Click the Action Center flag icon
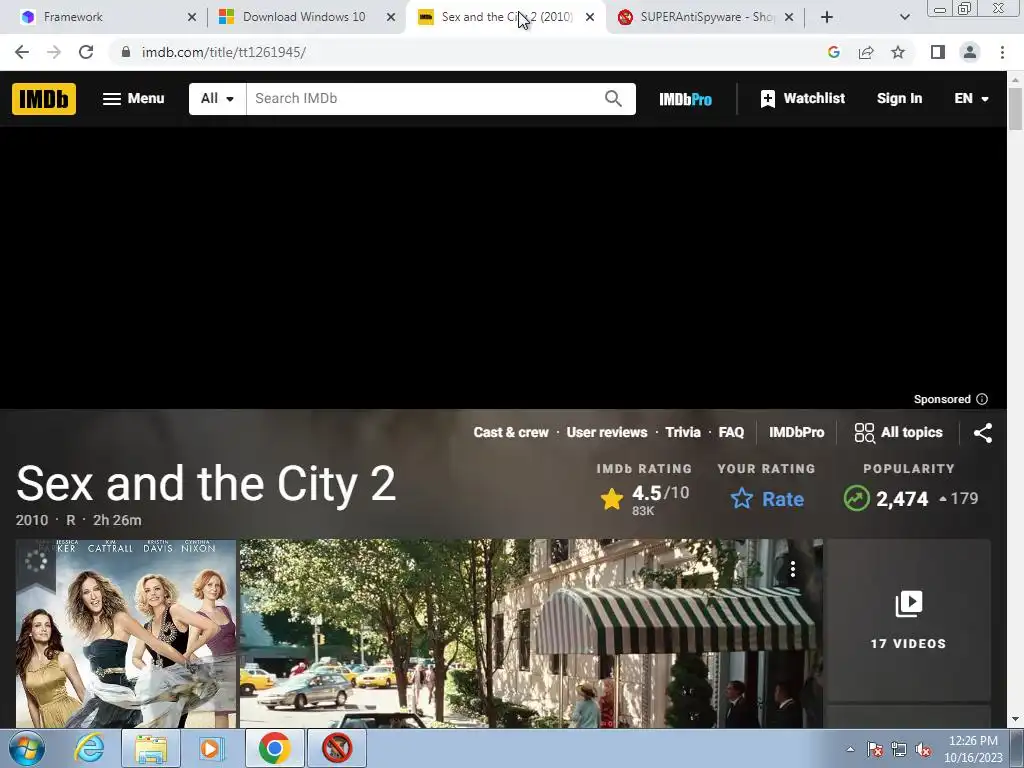The height and width of the screenshot is (768, 1024). point(875,750)
